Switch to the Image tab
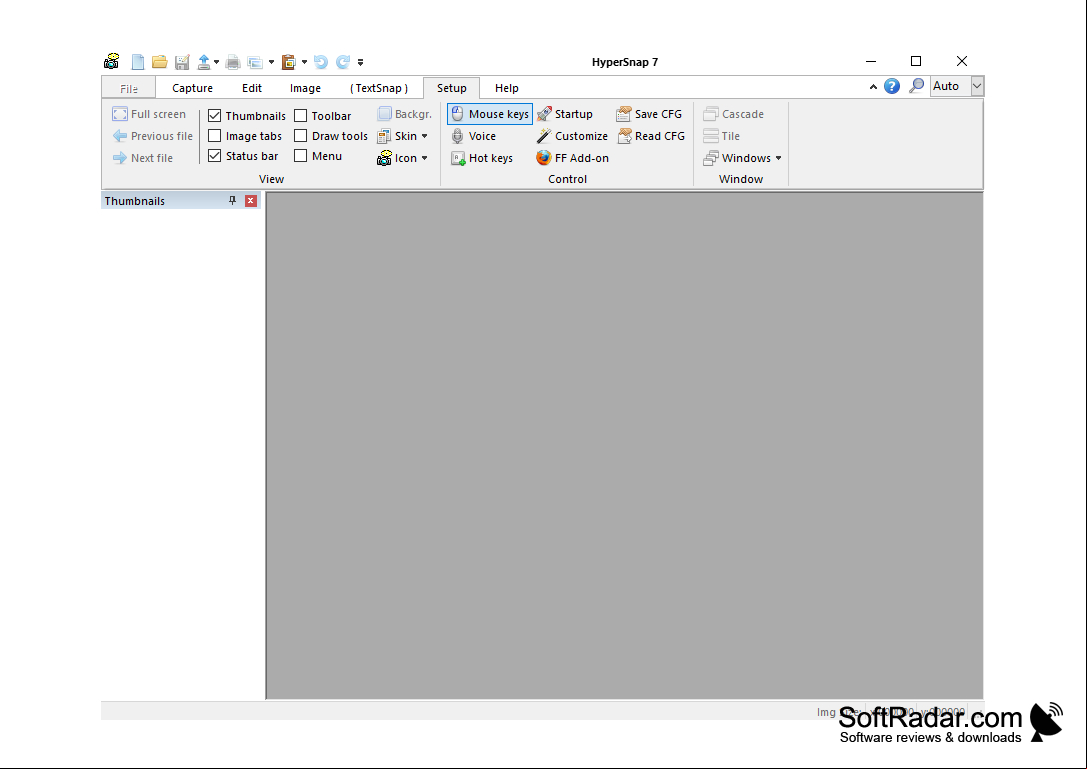Viewport: 1087px width, 769px height. pyautogui.click(x=305, y=88)
